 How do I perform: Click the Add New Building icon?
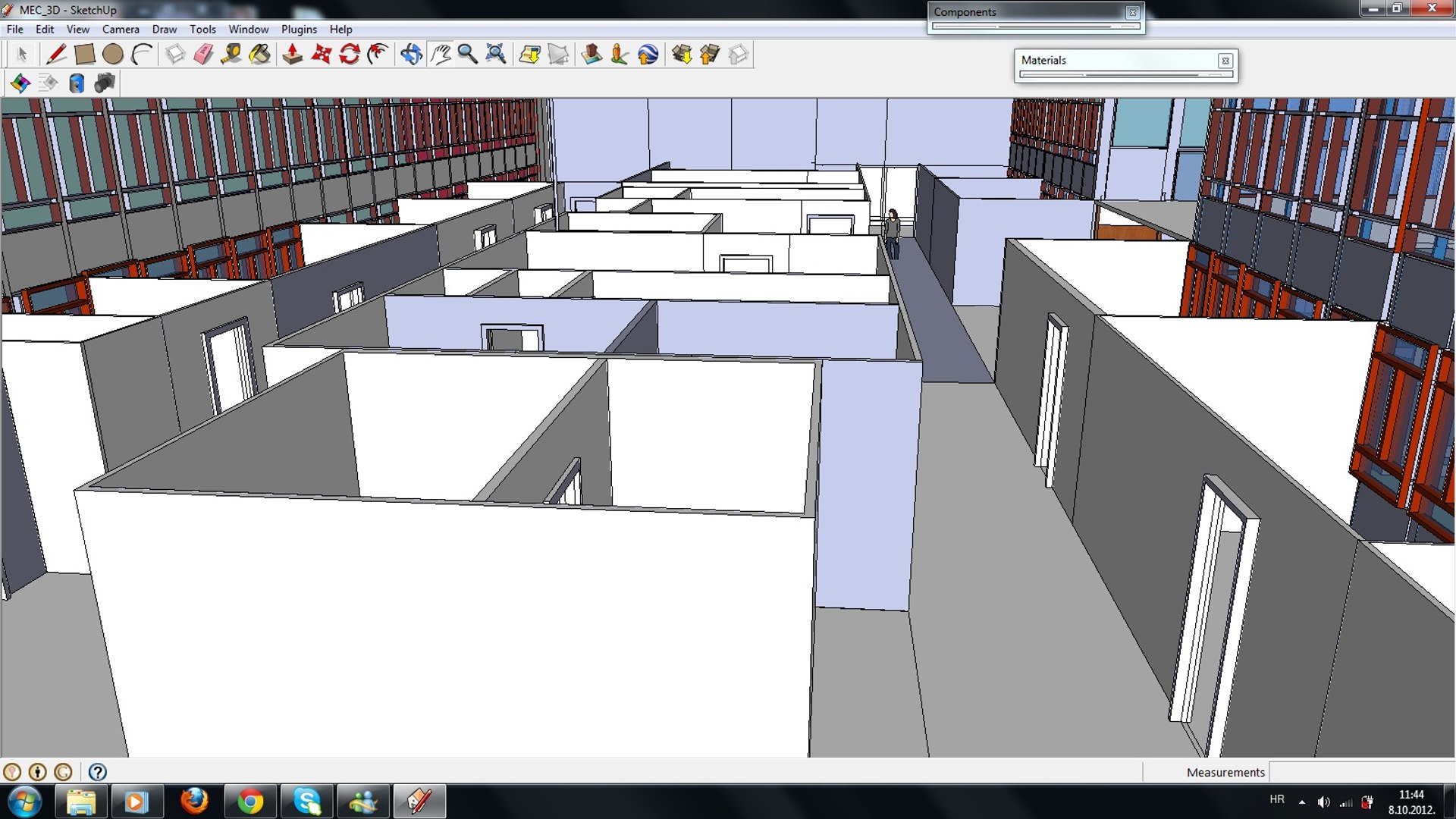click(x=591, y=55)
